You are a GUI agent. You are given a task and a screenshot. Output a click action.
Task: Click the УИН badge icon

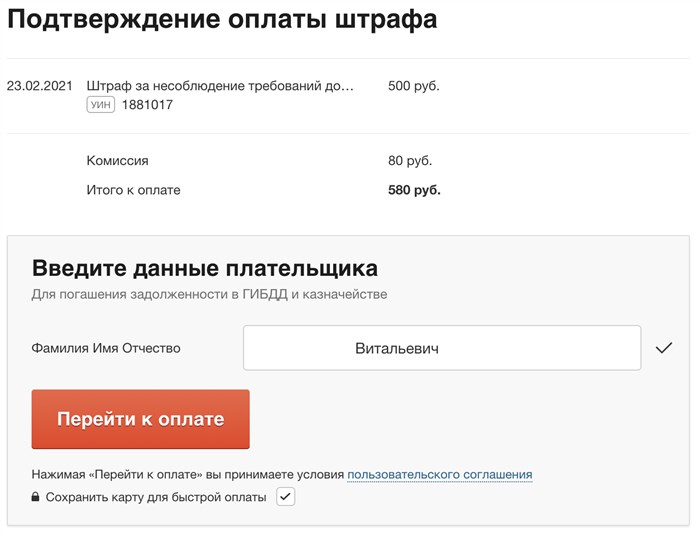[x=101, y=105]
